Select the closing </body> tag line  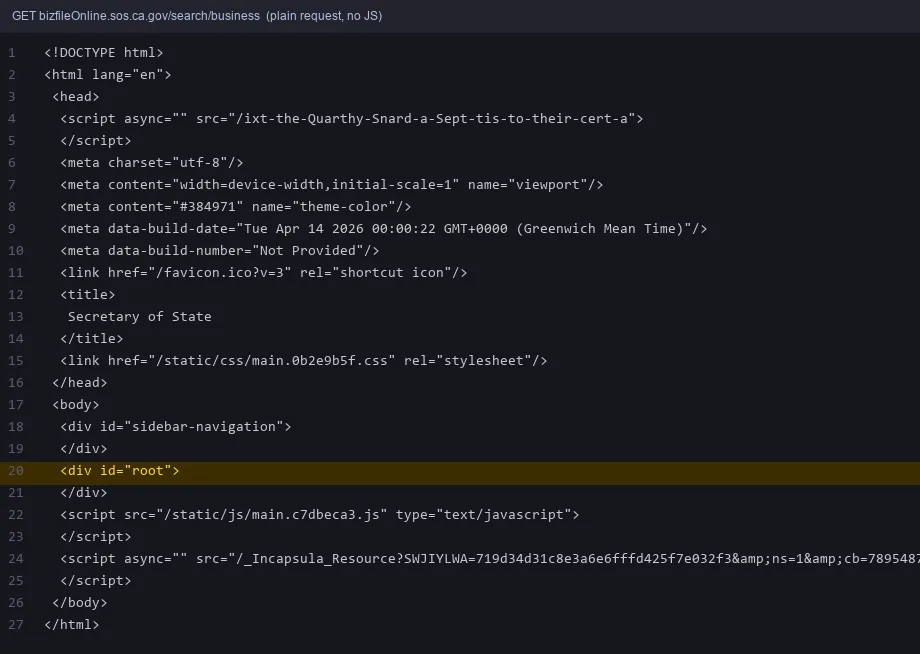click(80, 602)
